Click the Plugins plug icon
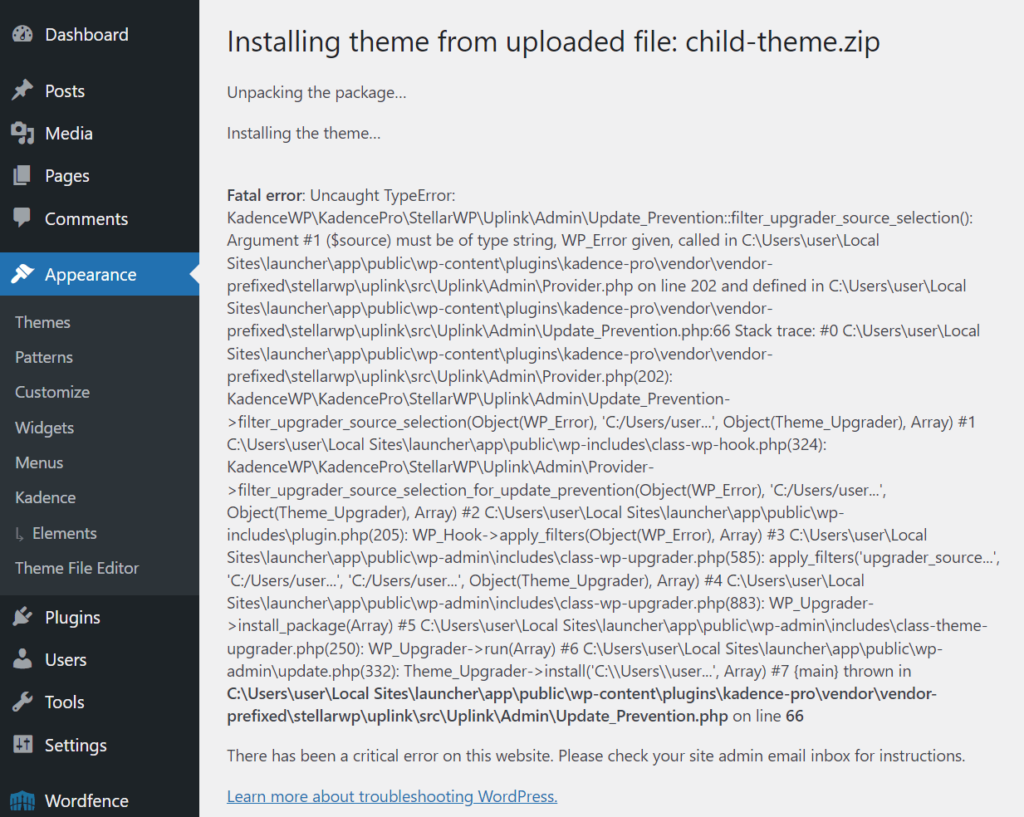The height and width of the screenshot is (817, 1024). (x=22, y=617)
